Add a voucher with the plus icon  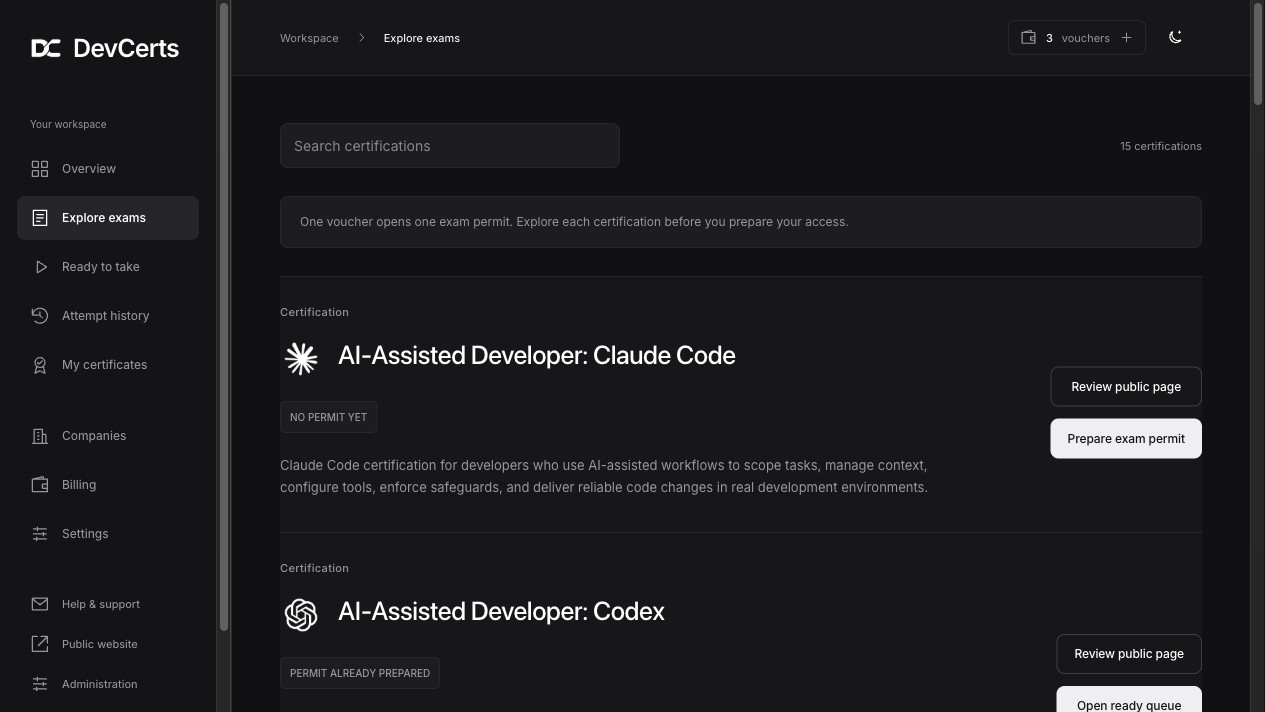(x=1126, y=38)
